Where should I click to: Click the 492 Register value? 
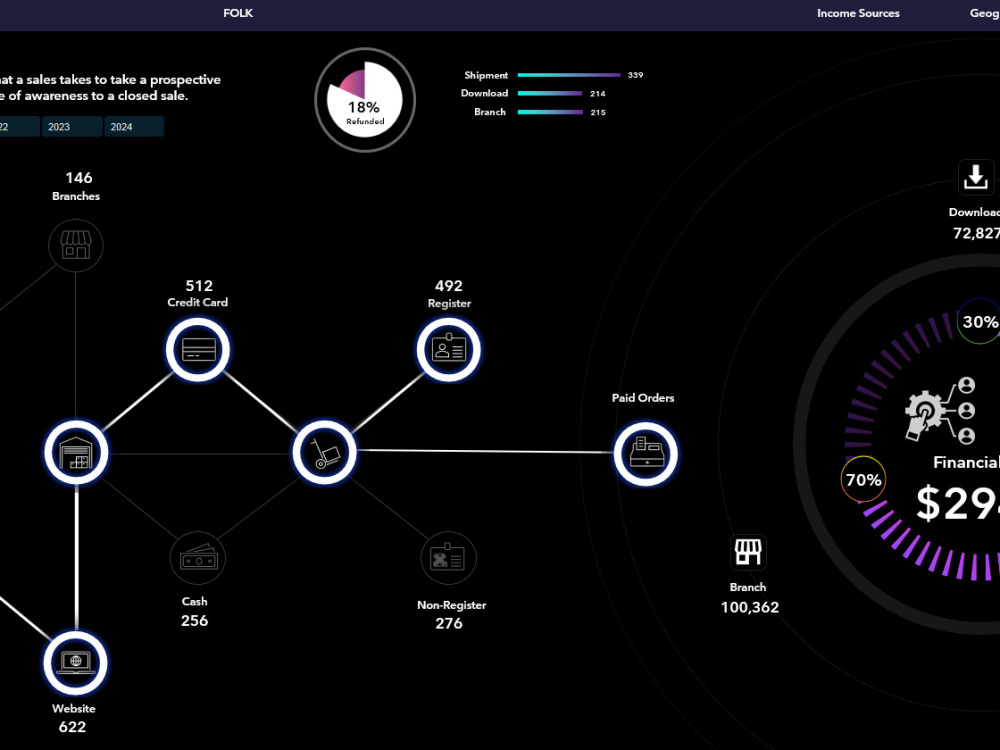pyautogui.click(x=449, y=286)
